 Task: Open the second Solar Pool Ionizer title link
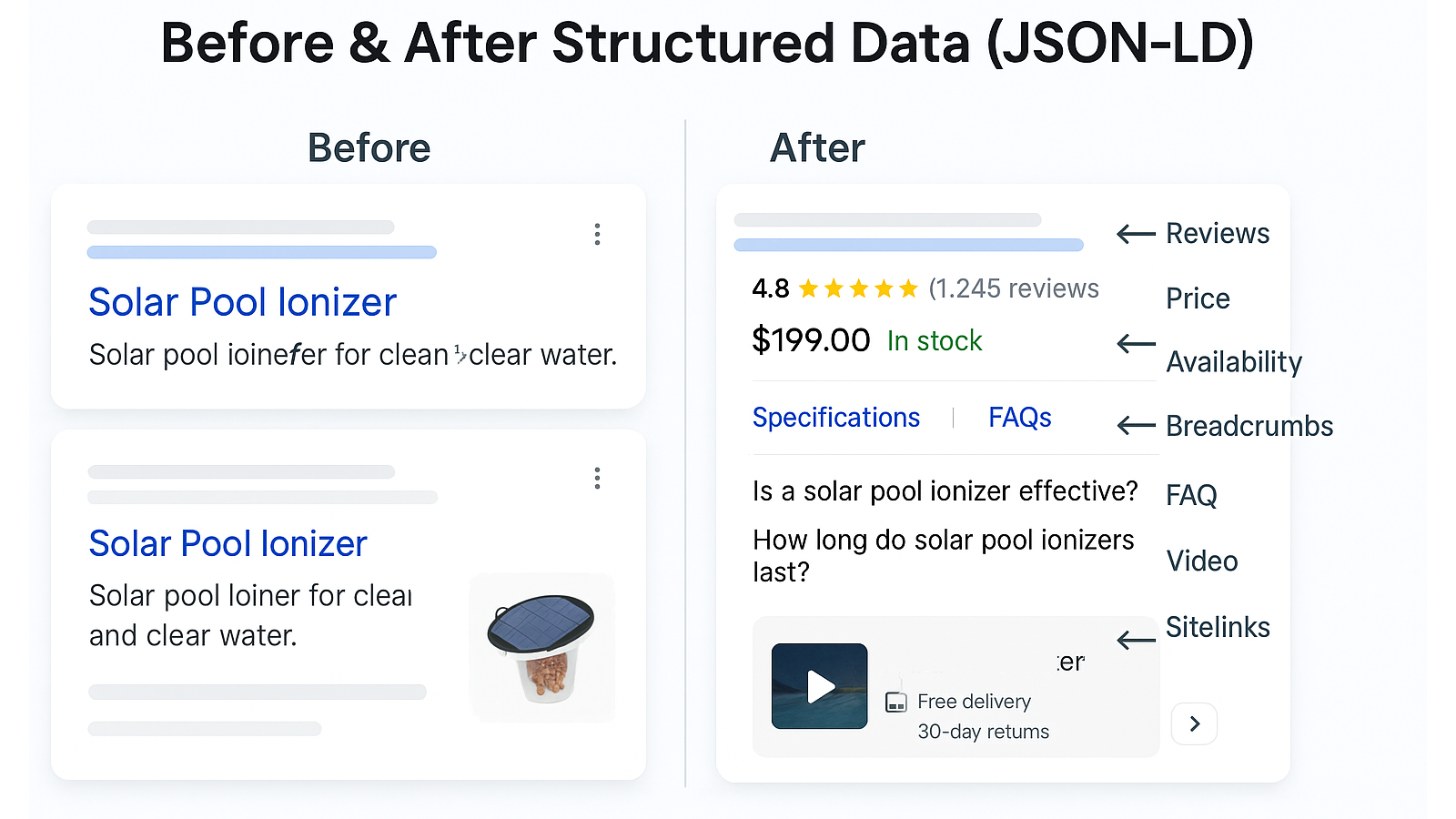coord(227,544)
